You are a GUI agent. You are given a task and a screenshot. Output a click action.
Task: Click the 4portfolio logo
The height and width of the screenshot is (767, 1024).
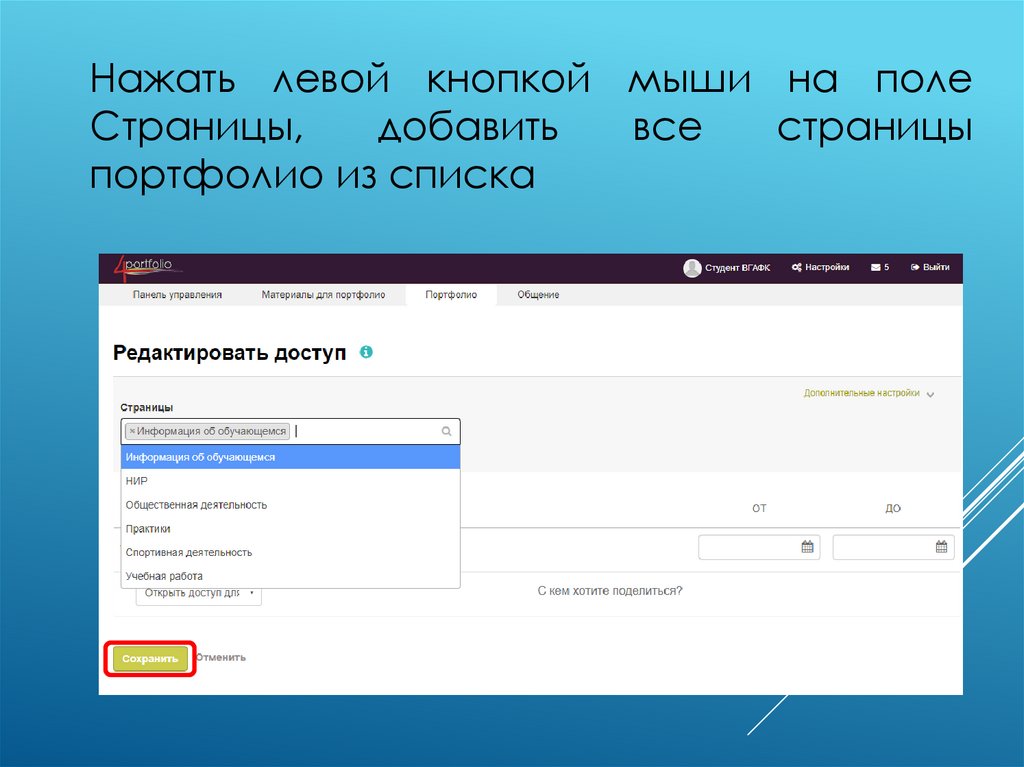click(x=148, y=267)
